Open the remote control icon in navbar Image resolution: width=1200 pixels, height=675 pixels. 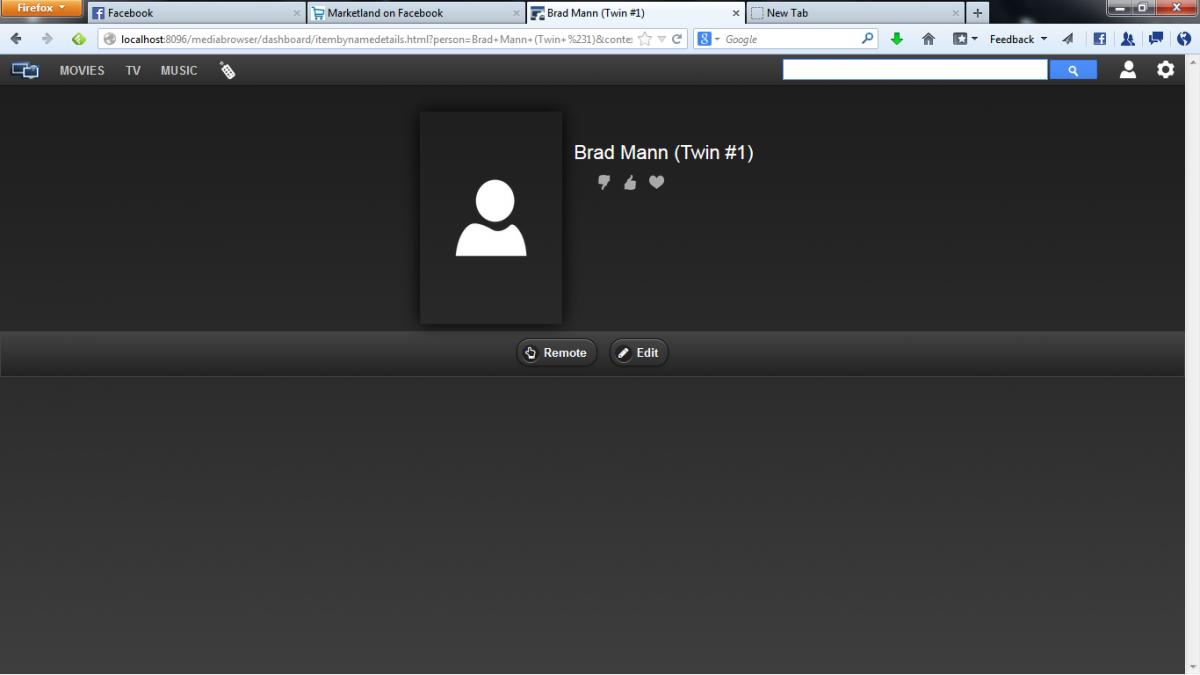[228, 71]
